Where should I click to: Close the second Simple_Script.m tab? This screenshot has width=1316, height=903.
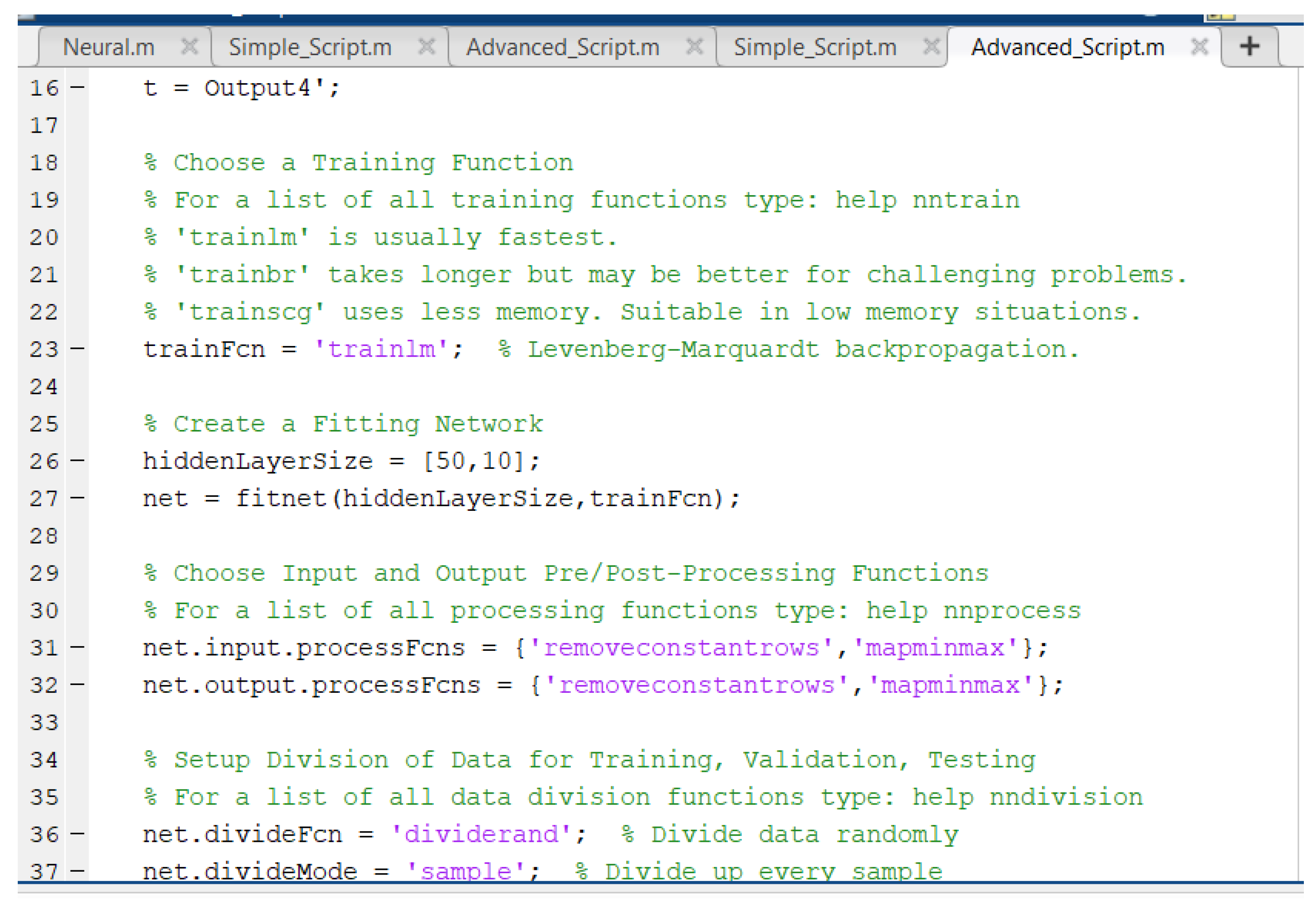931,46
